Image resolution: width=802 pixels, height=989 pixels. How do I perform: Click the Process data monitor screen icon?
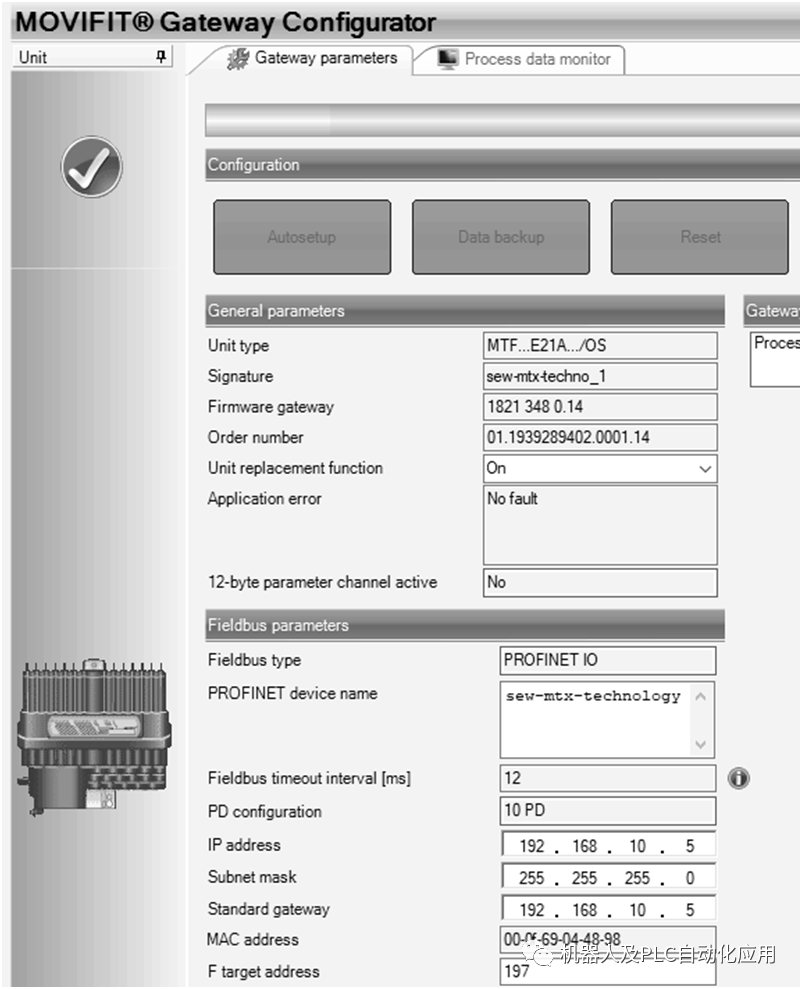click(x=448, y=59)
